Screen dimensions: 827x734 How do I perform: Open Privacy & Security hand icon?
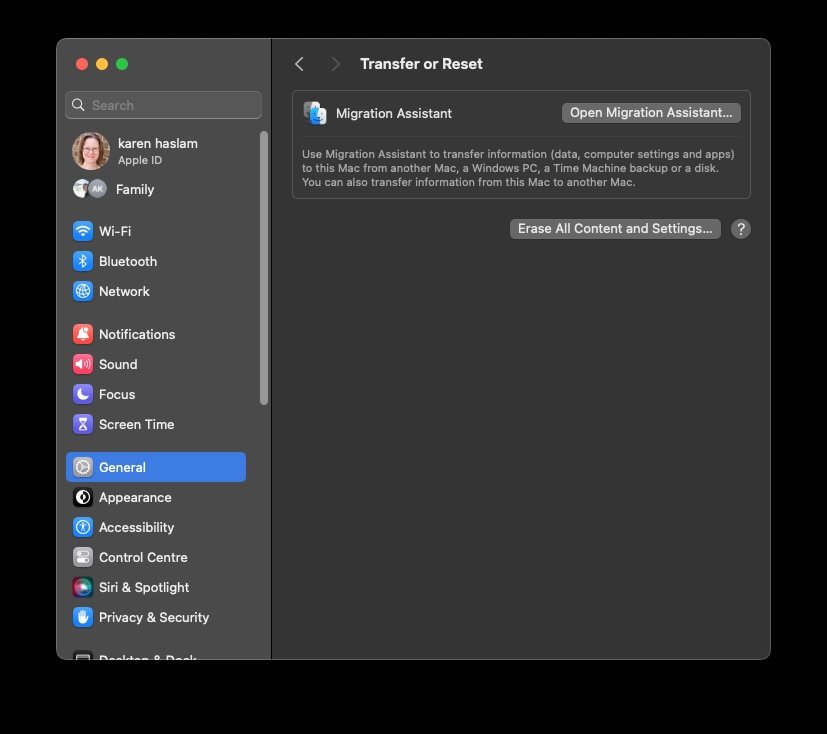coord(83,617)
